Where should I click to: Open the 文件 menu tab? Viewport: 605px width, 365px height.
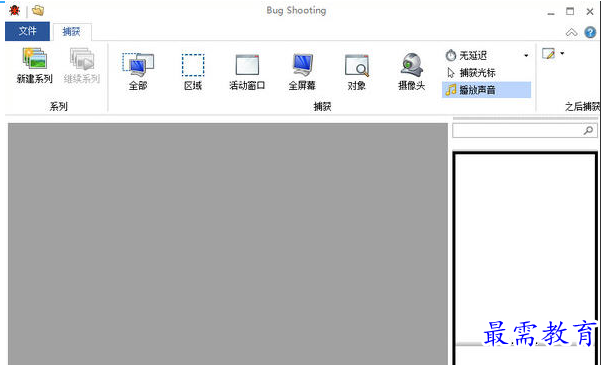click(27, 31)
